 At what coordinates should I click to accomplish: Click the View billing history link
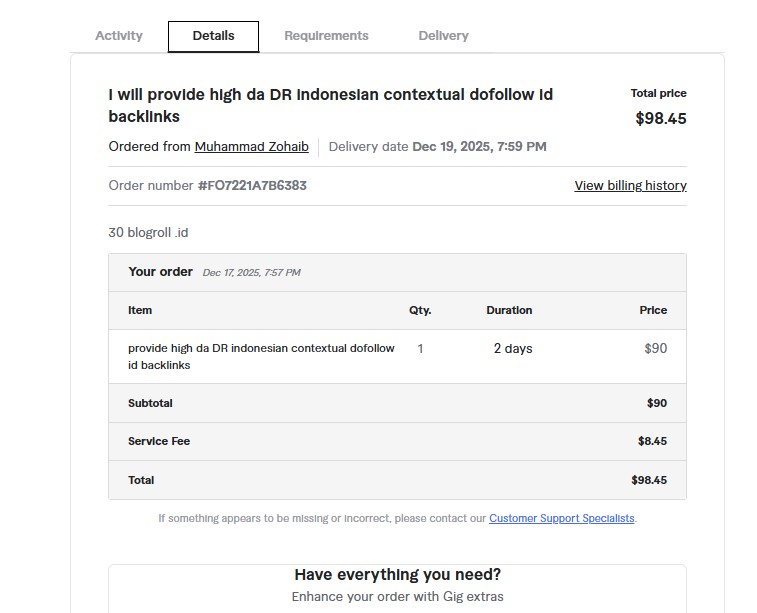tap(630, 185)
